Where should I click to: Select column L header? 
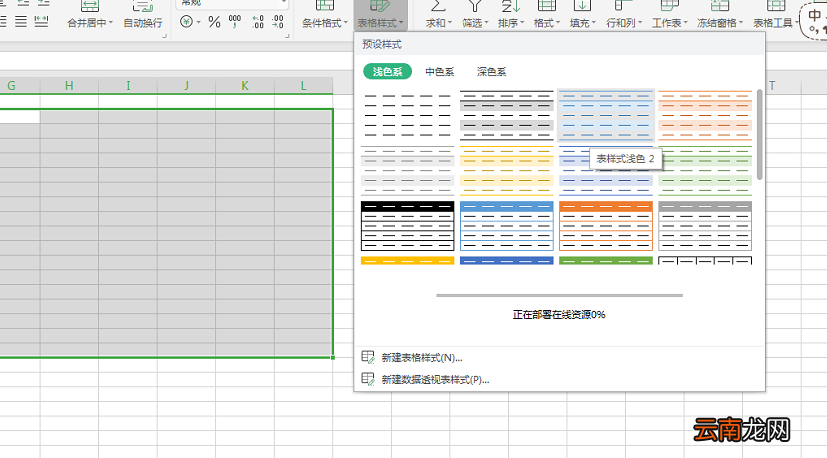303,85
